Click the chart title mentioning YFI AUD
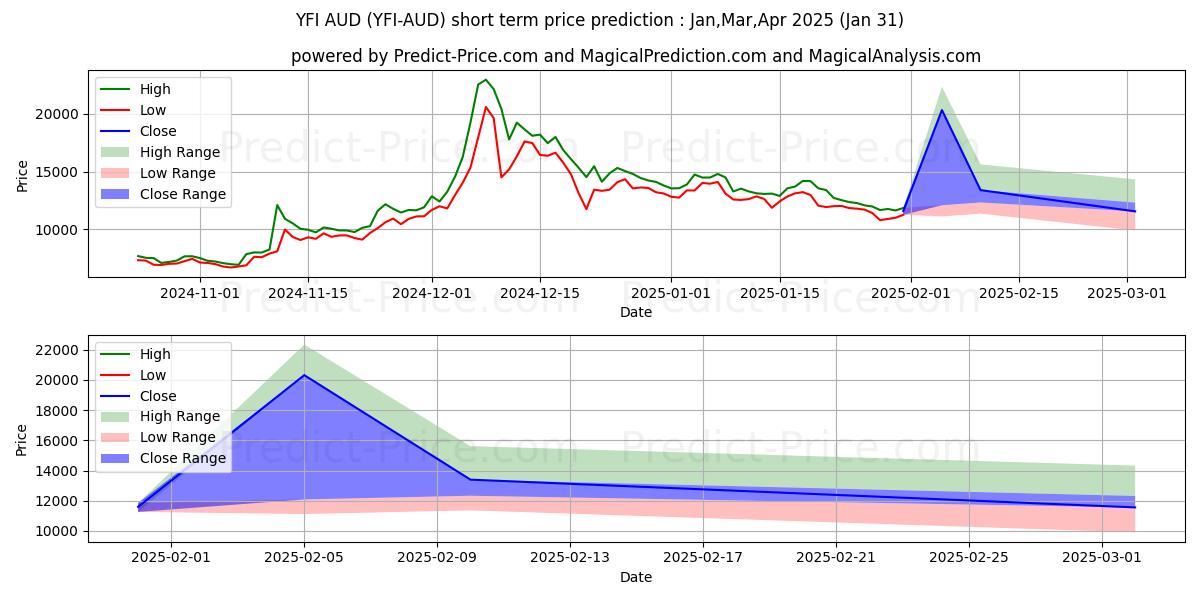 [600, 20]
